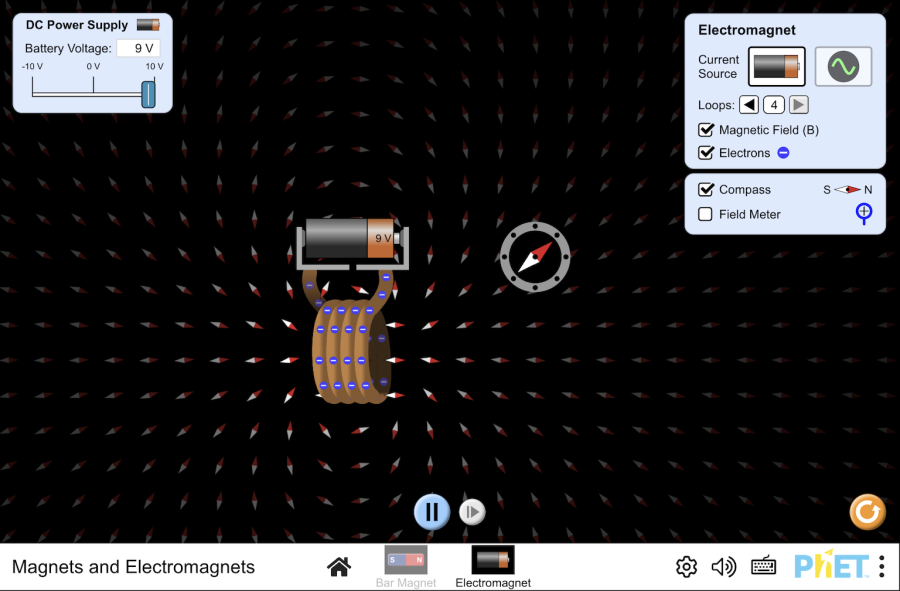The height and width of the screenshot is (591, 900).
Task: Open the PhET logo menu
Action: [x=831, y=566]
